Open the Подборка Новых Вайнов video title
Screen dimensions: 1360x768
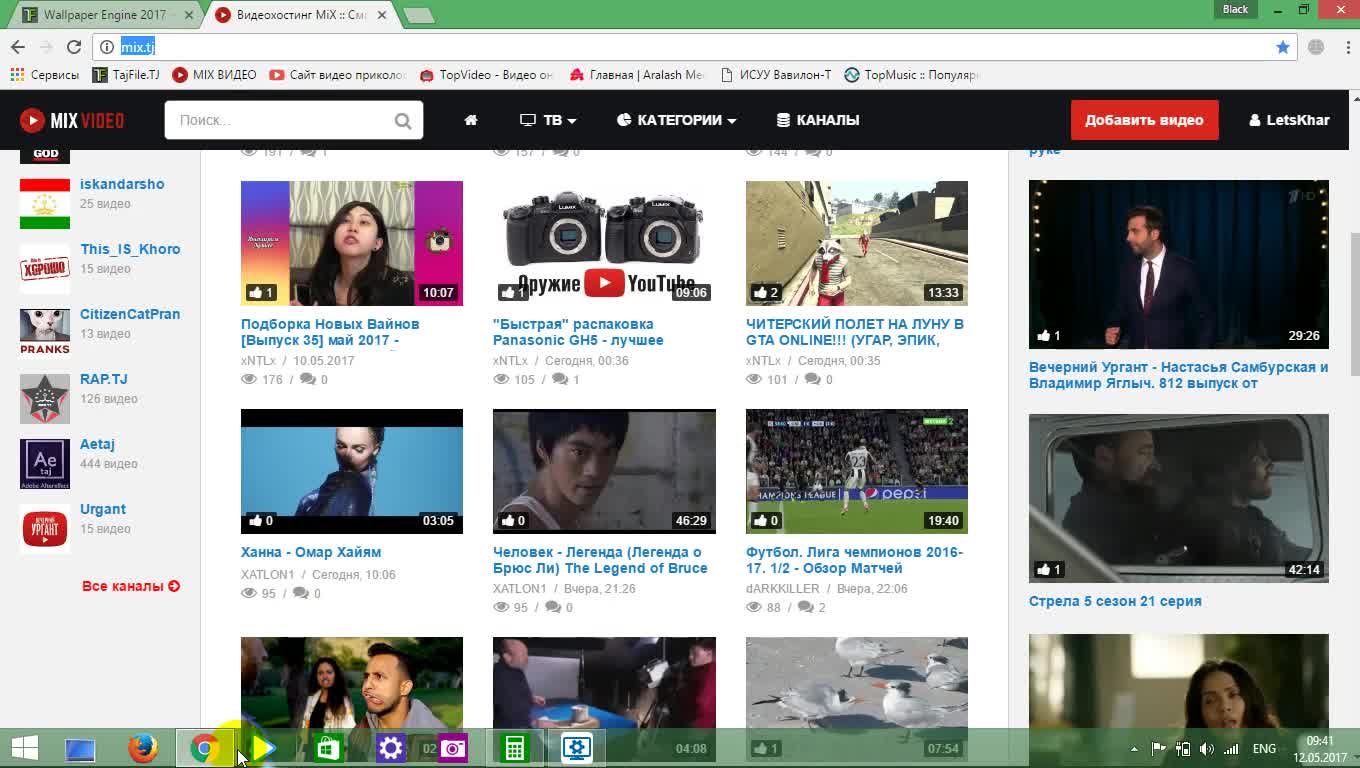(x=330, y=332)
